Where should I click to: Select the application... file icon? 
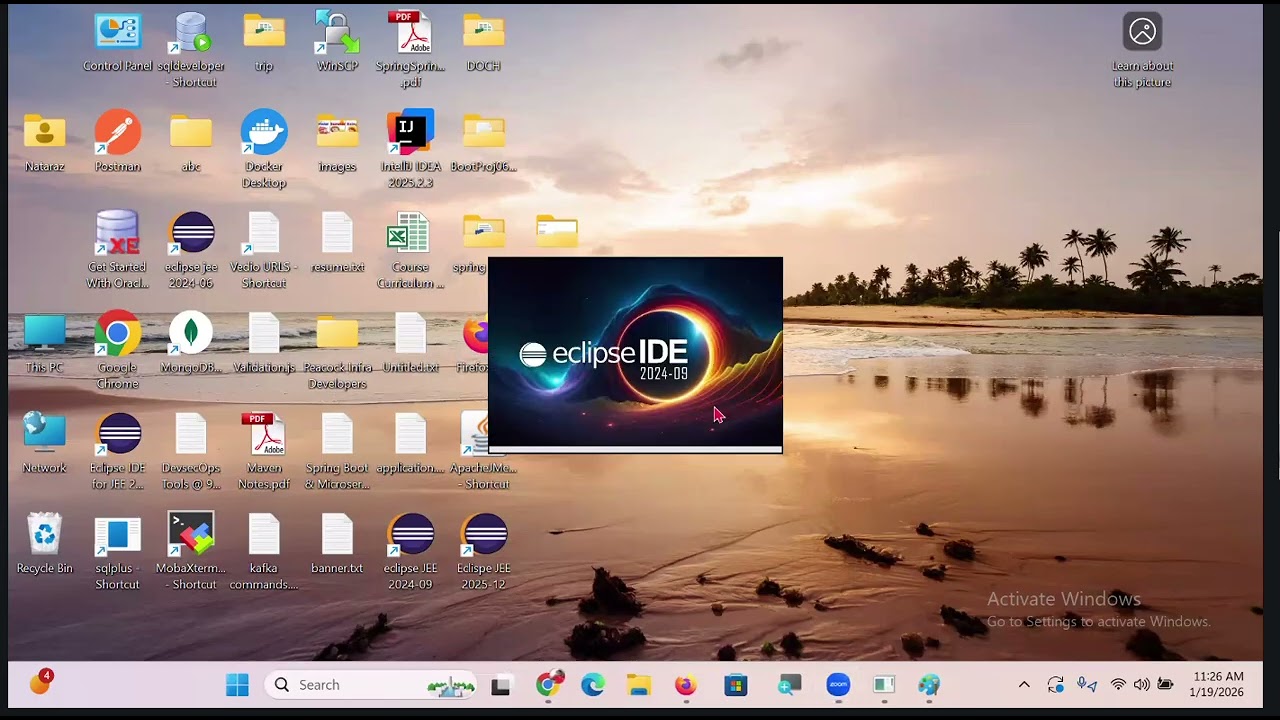coord(410,443)
